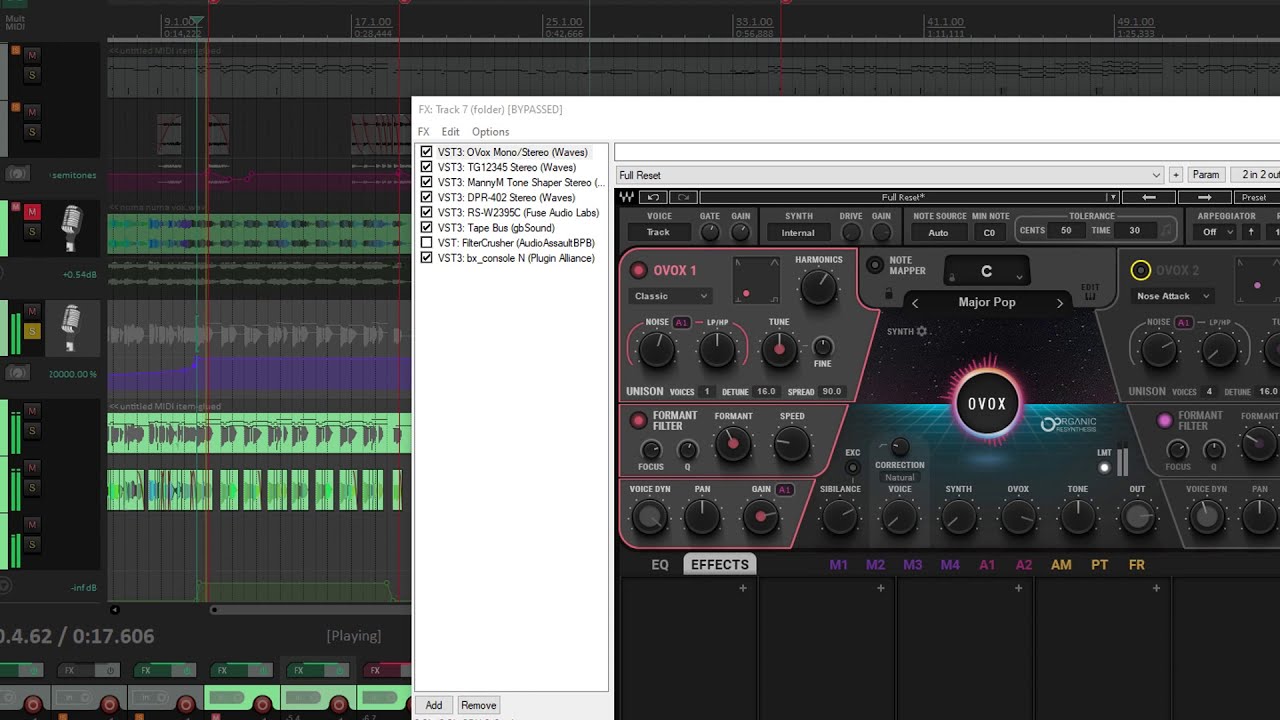Image resolution: width=1280 pixels, height=720 pixels.
Task: Select the M1 modulator tab
Action: (838, 565)
